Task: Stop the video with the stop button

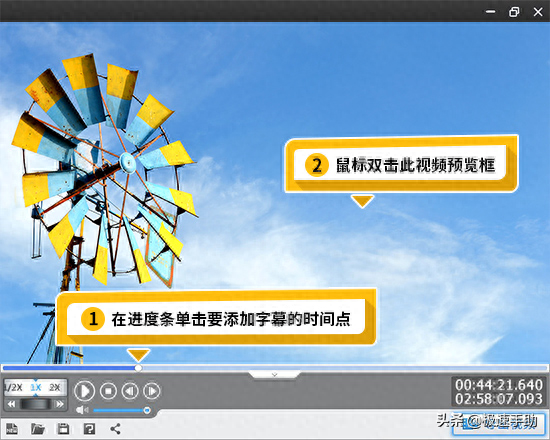Action: (108, 391)
